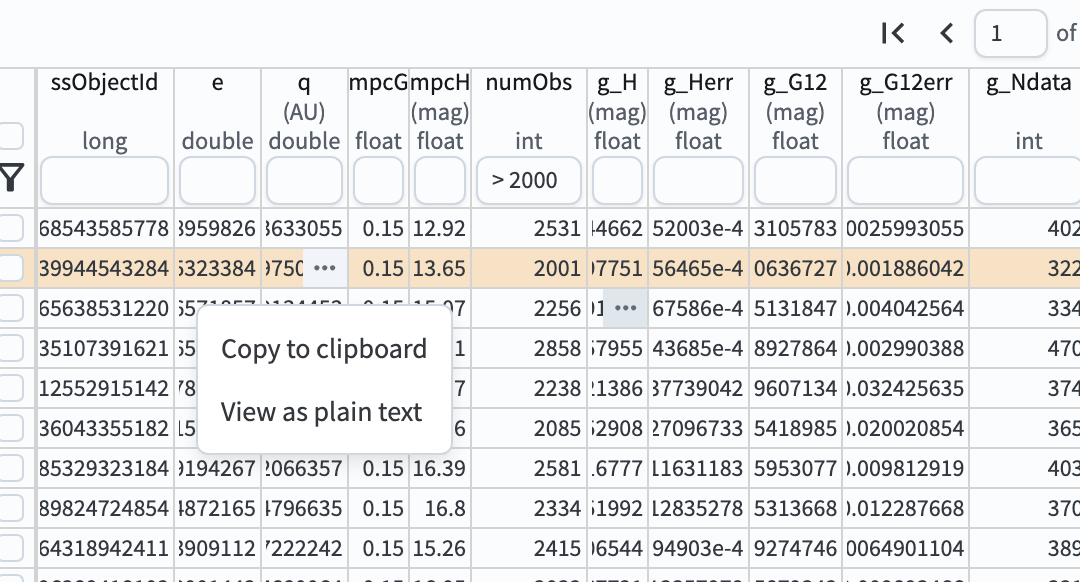Select row checkbox for 85329323184

[12, 468]
